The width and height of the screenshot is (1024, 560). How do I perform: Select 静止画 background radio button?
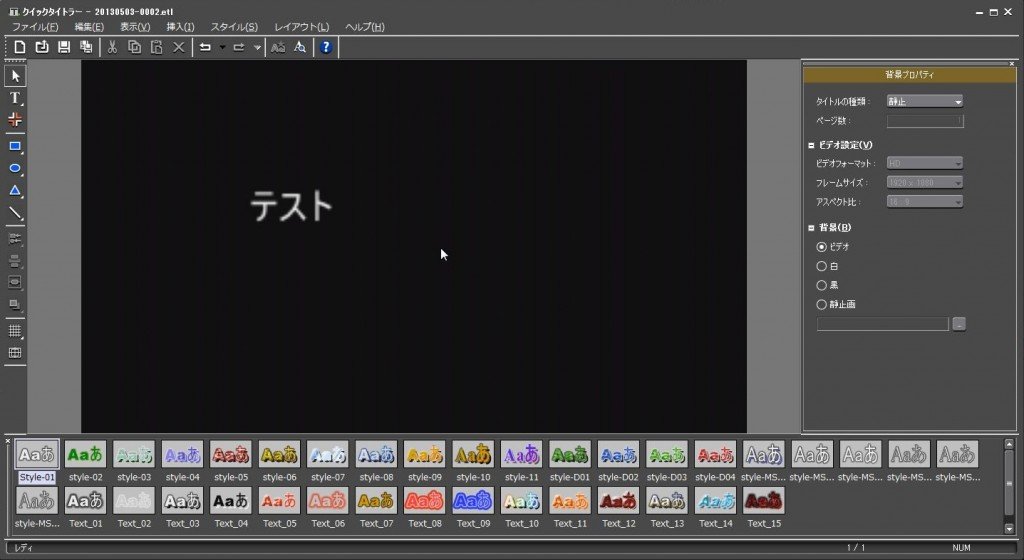(822, 304)
